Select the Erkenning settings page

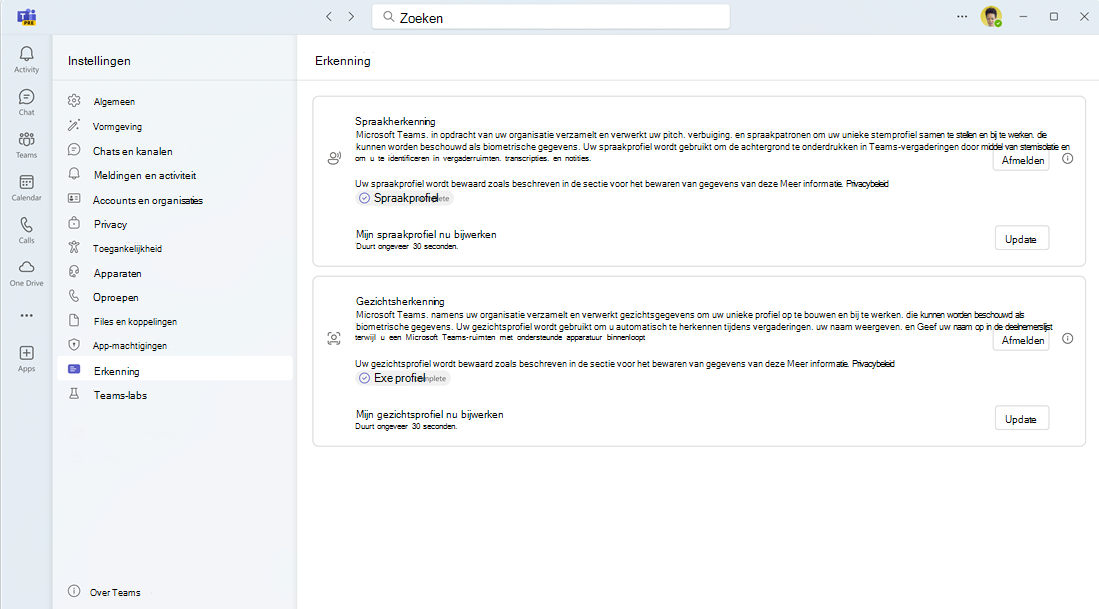[x=175, y=370]
